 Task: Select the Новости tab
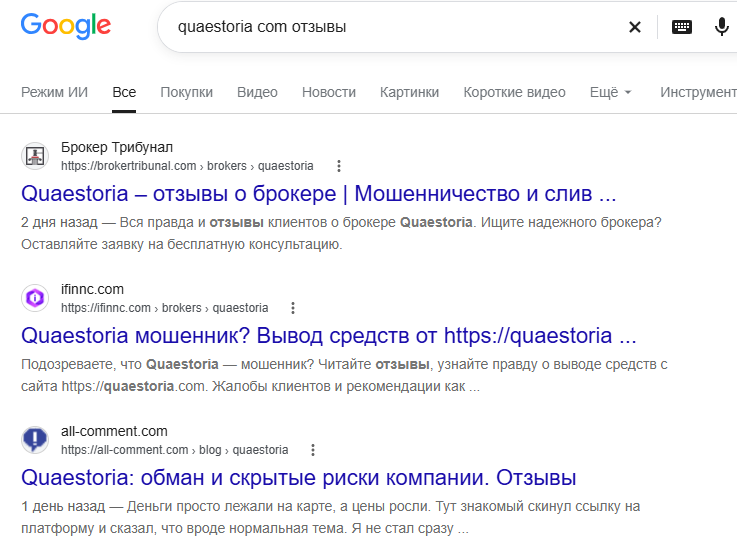point(329,92)
